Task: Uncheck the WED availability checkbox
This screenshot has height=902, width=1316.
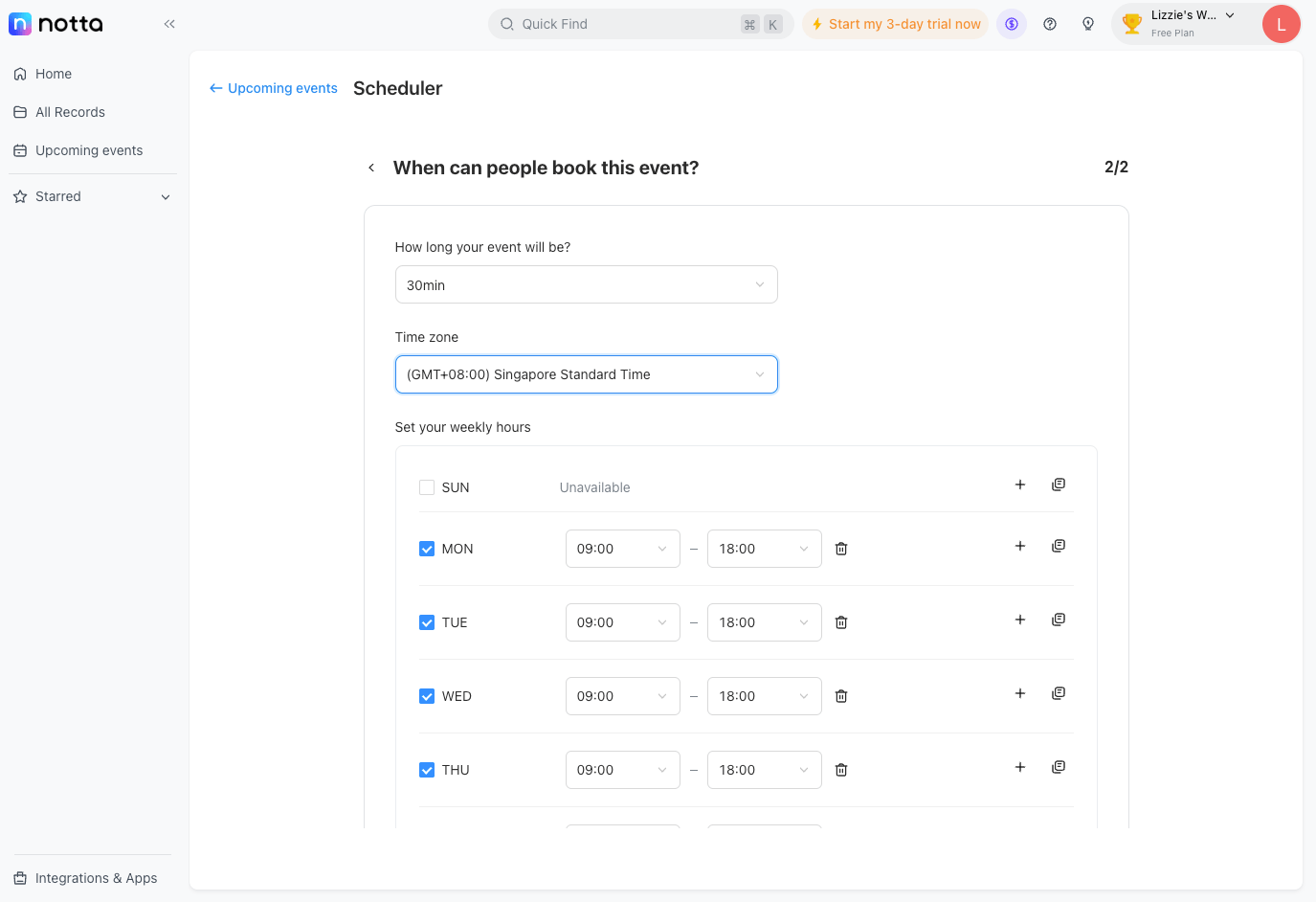Action: pos(427,696)
